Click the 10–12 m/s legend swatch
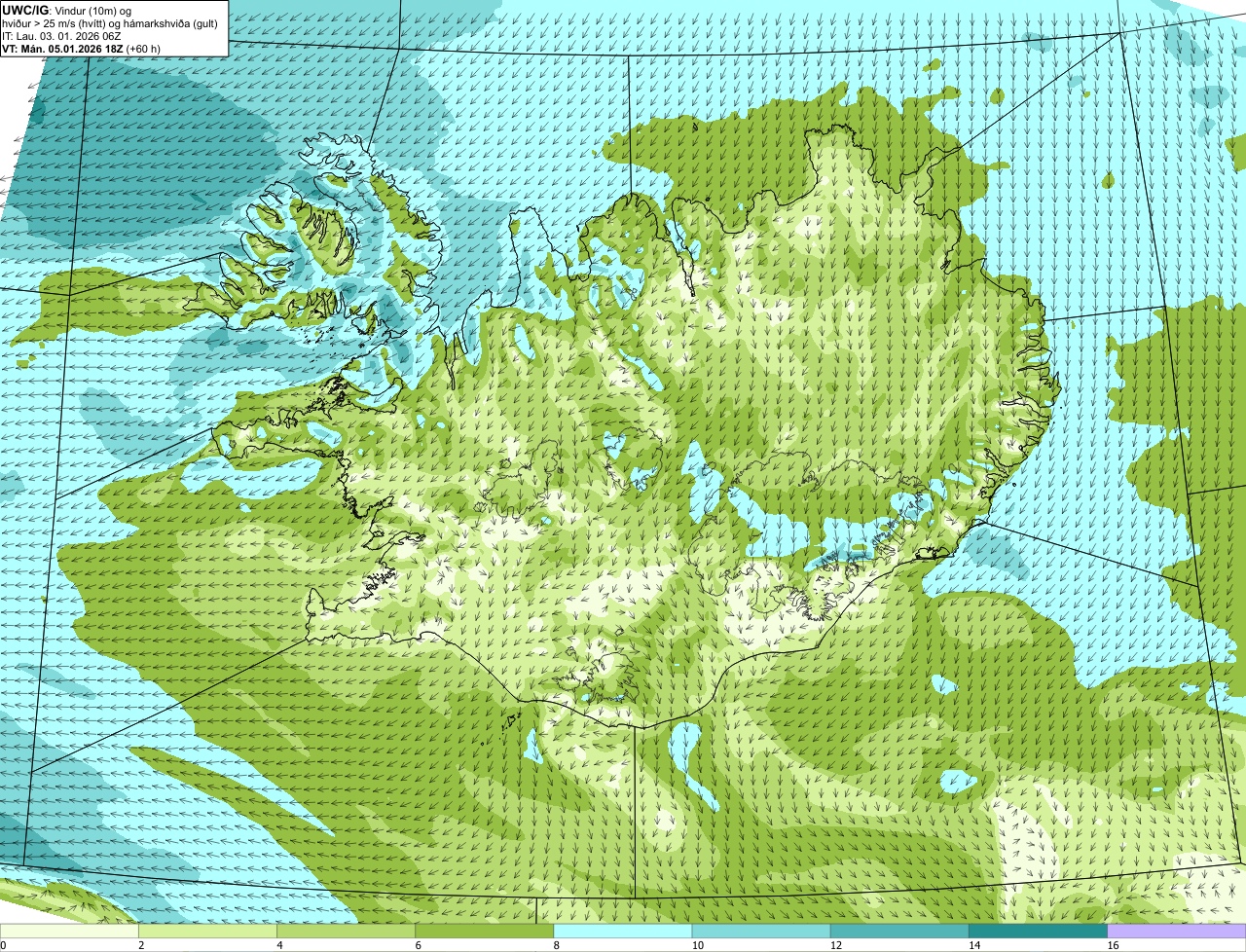Image resolution: width=1246 pixels, height=952 pixels. pyautogui.click(x=761, y=932)
